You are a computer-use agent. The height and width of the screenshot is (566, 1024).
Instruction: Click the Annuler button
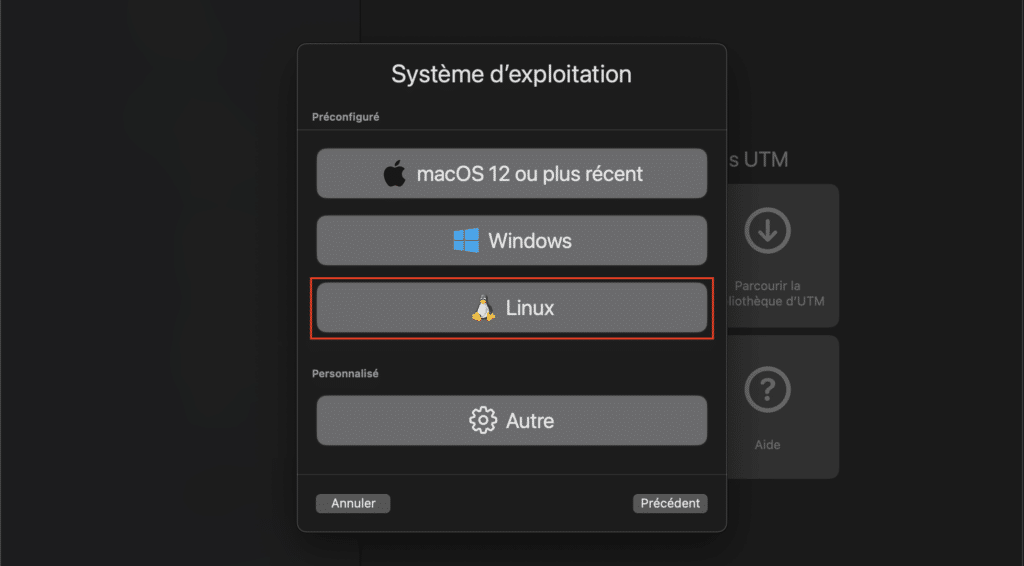coord(353,503)
